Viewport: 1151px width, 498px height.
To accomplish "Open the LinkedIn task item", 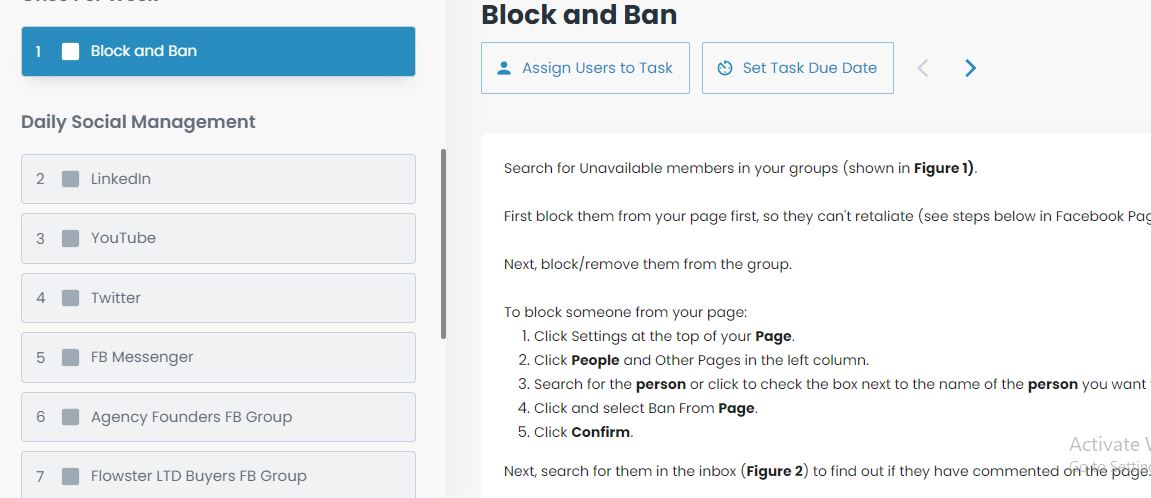I will coord(218,179).
